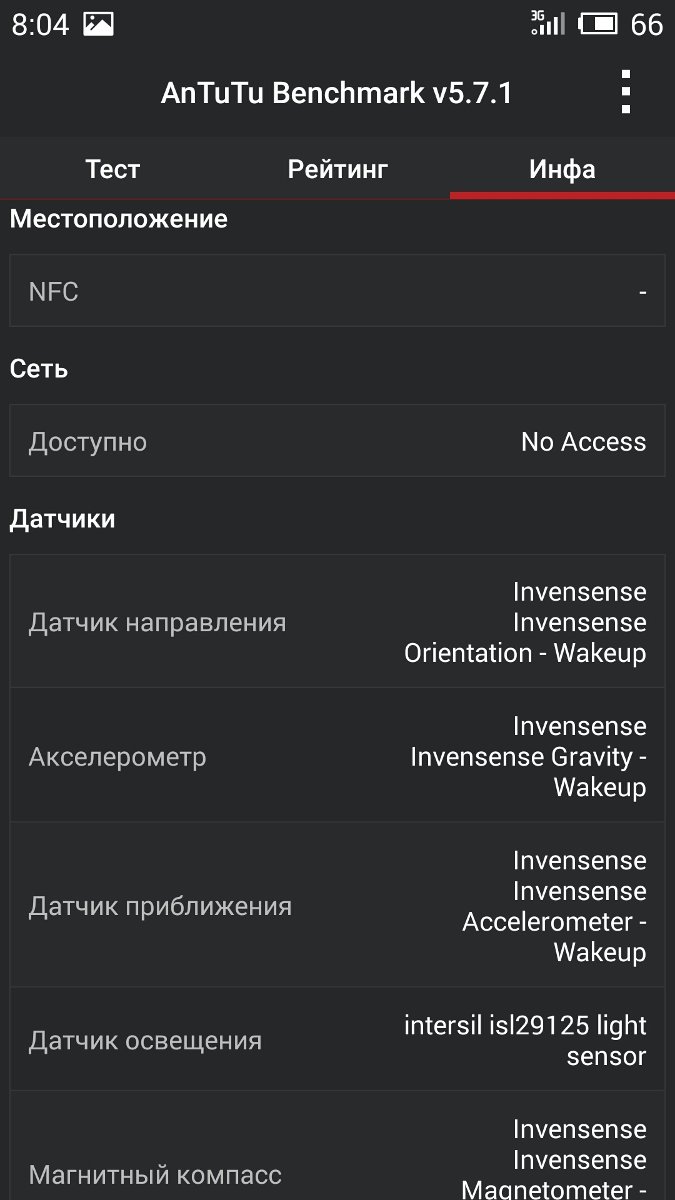Tap the Датчик освещения row
This screenshot has width=675, height=1200.
pyautogui.click(x=337, y=1040)
